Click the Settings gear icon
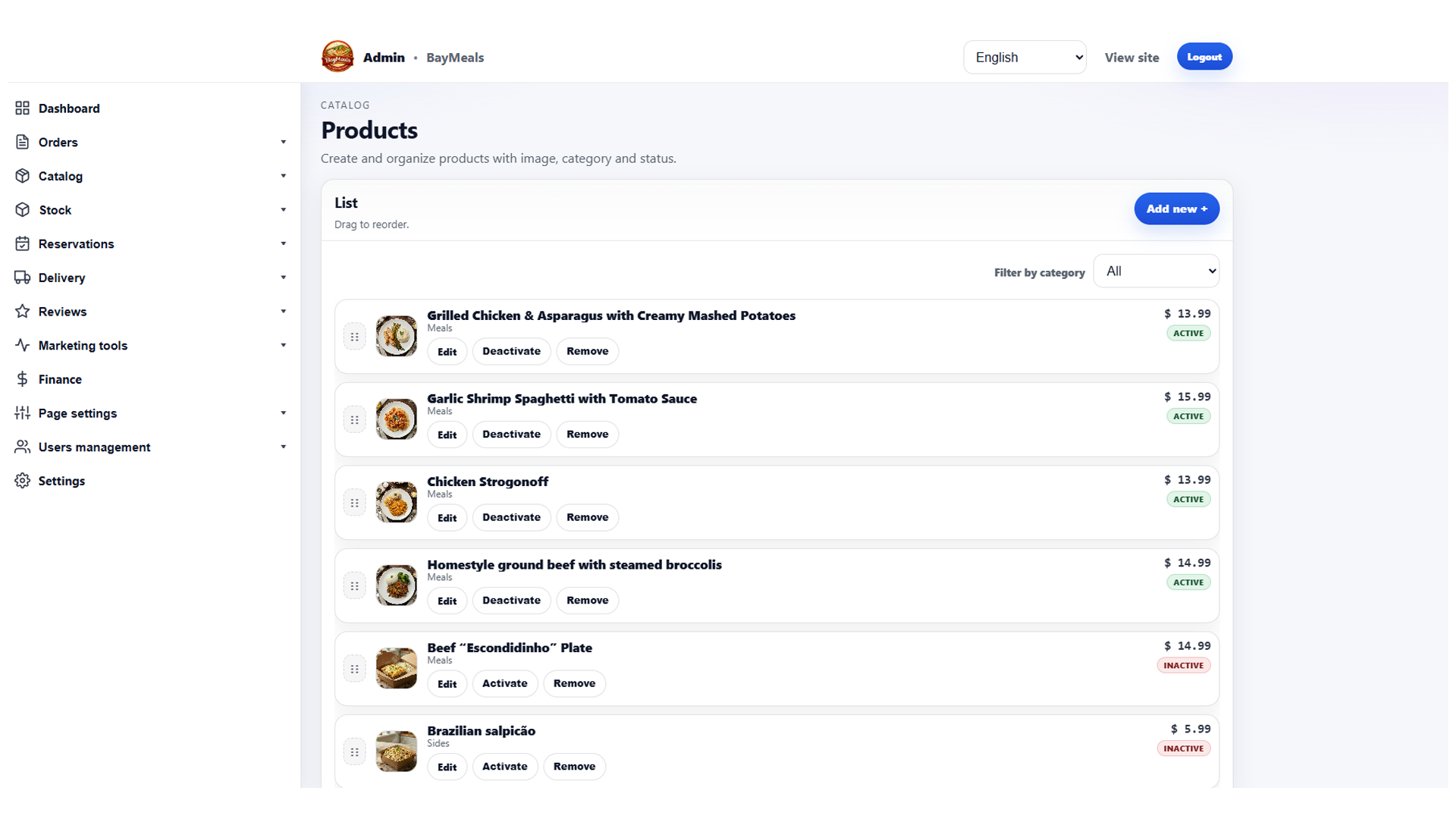 point(22,481)
